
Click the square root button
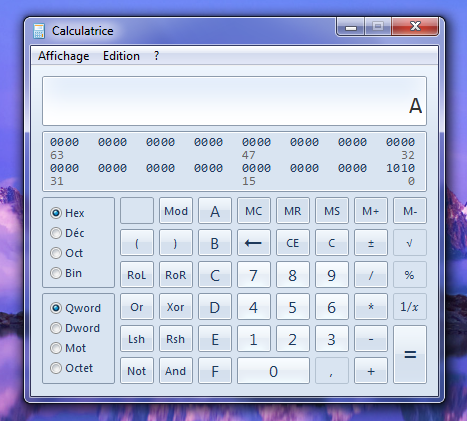[410, 243]
